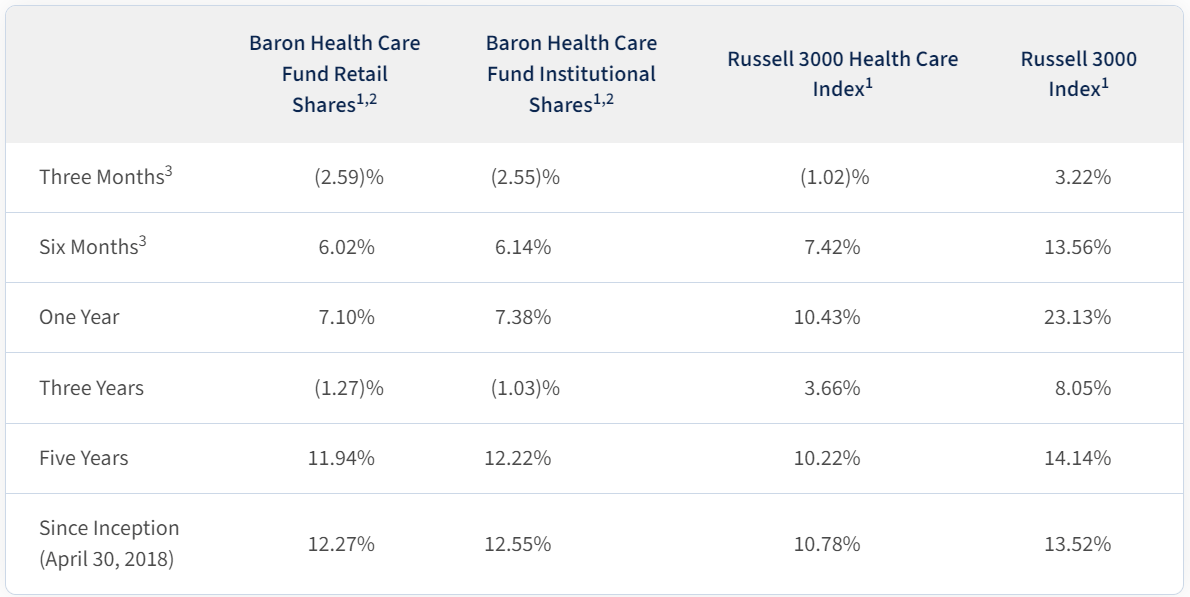Click the 3.66% three-year Health Care Index value
This screenshot has width=1190, height=597.
click(832, 388)
